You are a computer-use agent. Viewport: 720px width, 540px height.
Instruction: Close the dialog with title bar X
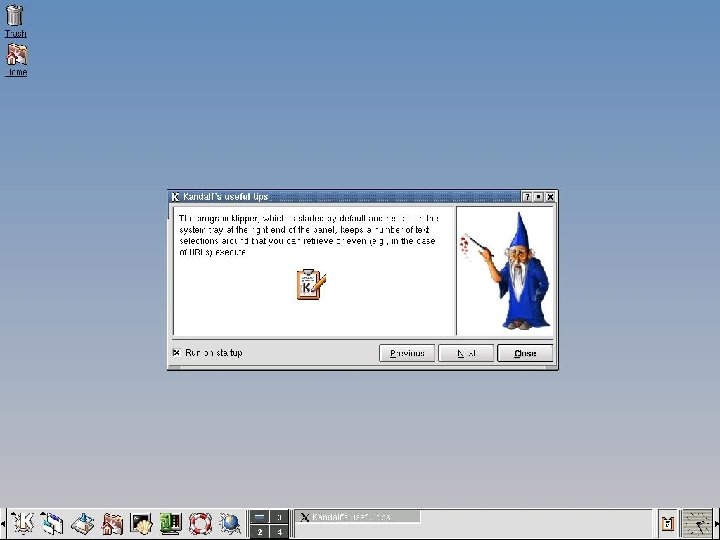(x=550, y=197)
